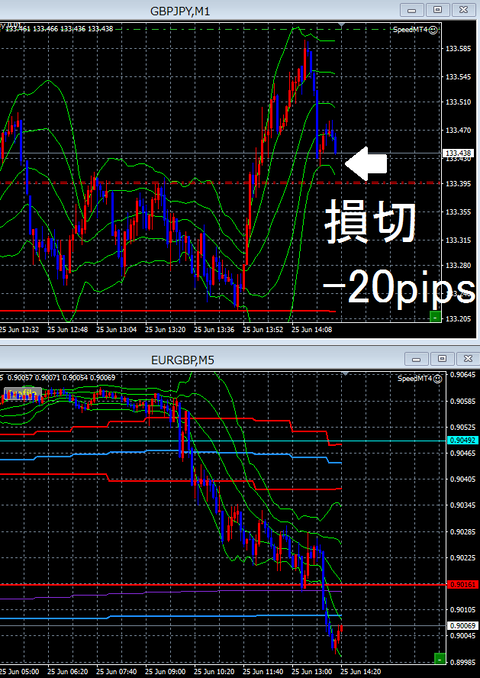Image resolution: width=480 pixels, height=678 pixels.
Task: Click price axis value 0.90465
Action: click(x=463, y=453)
